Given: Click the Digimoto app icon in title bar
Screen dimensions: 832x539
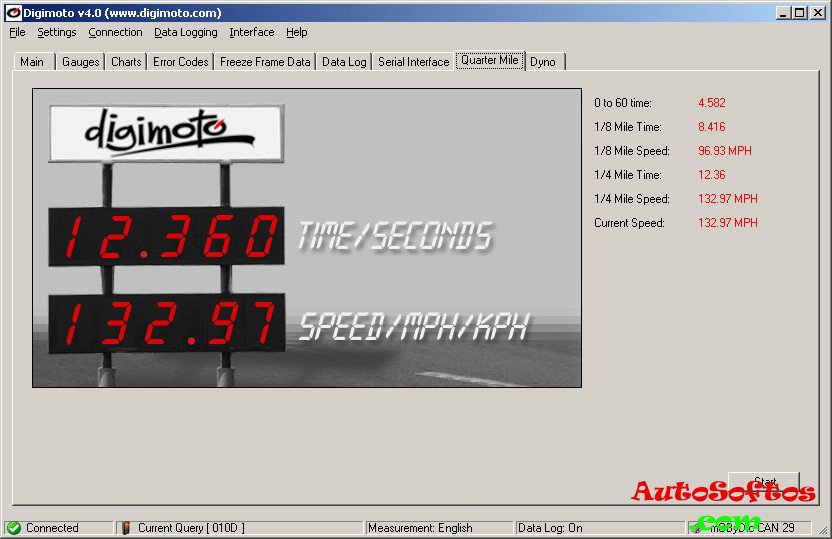Looking at the screenshot, I should pyautogui.click(x=13, y=12).
